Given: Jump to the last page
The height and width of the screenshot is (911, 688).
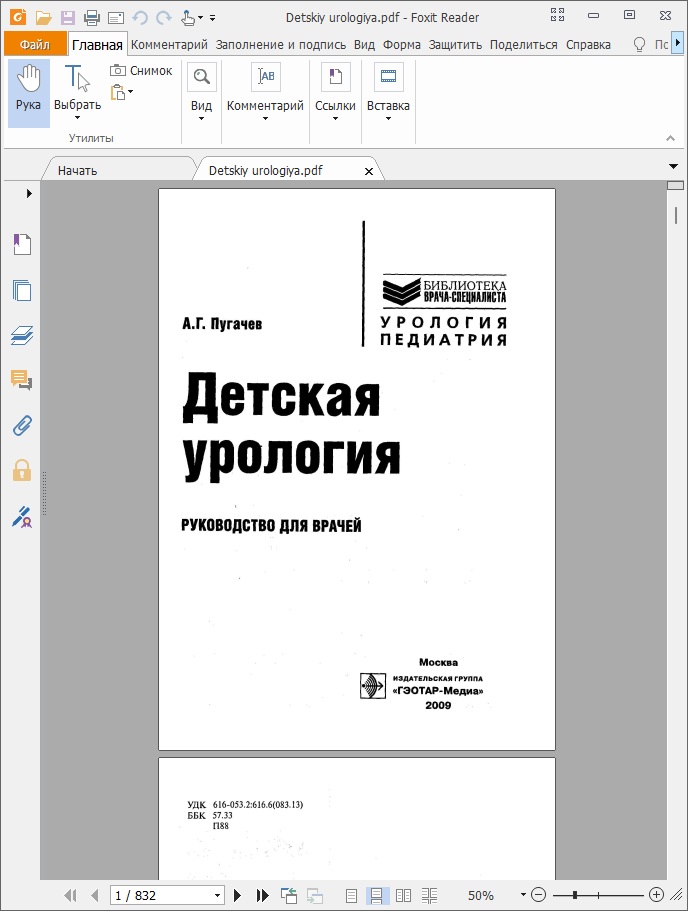Looking at the screenshot, I should [x=262, y=895].
